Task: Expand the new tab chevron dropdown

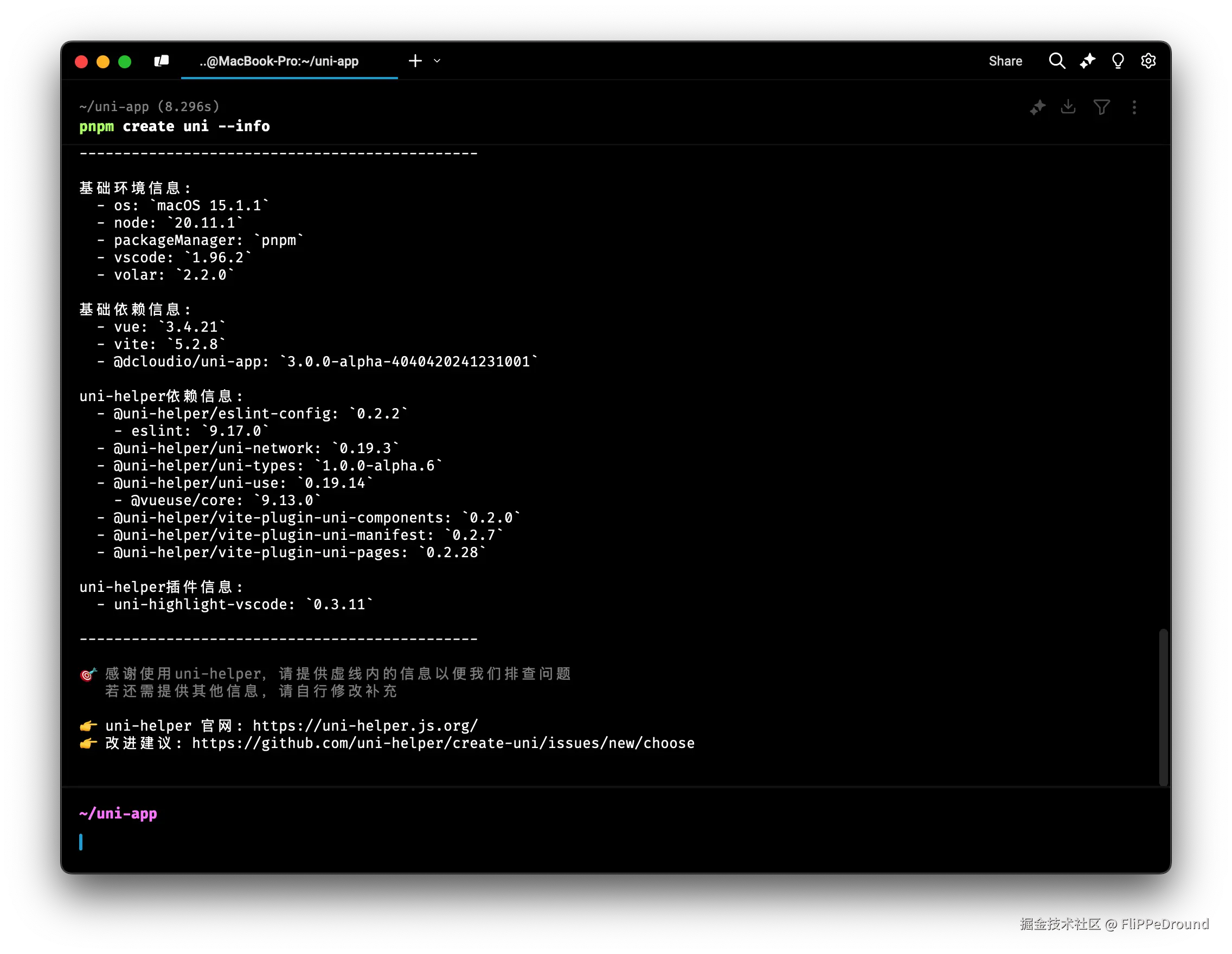Action: [437, 61]
